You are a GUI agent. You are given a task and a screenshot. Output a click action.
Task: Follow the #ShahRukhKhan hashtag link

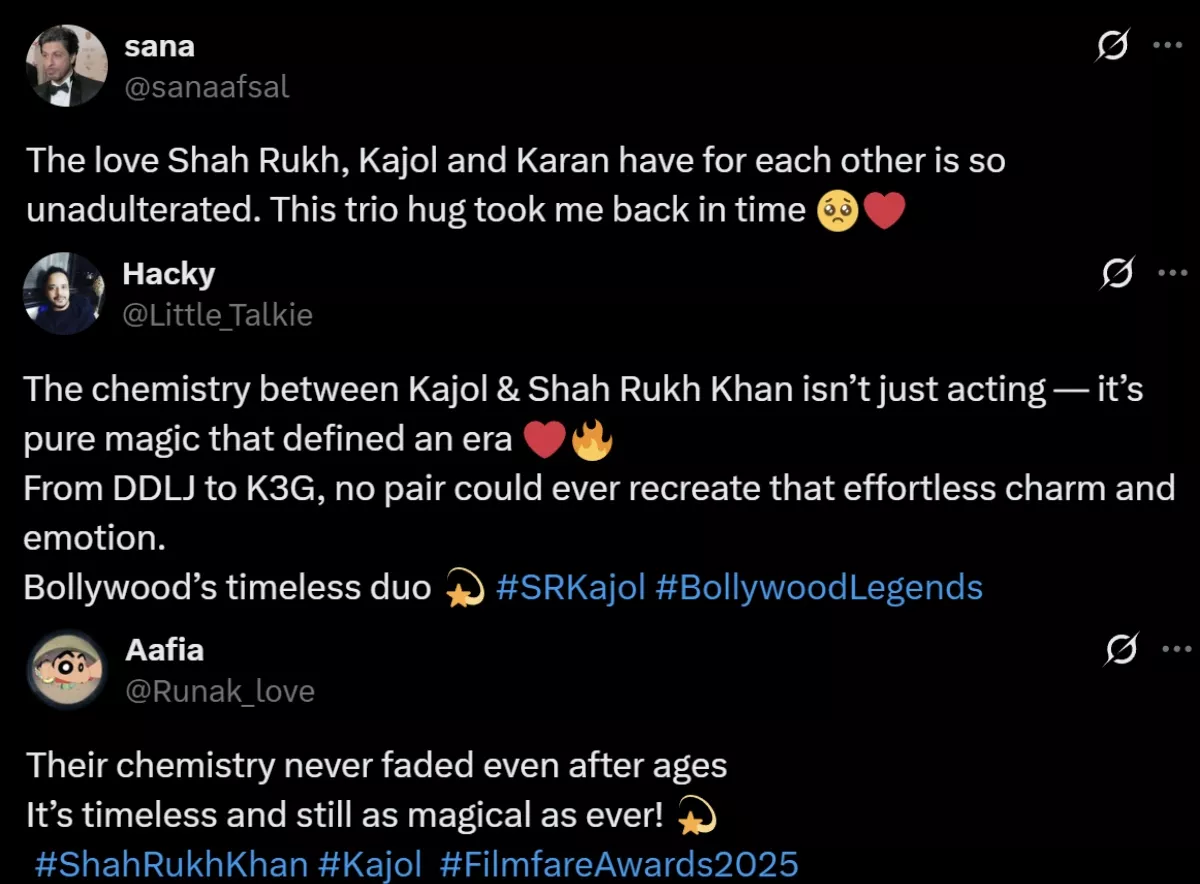[171, 864]
